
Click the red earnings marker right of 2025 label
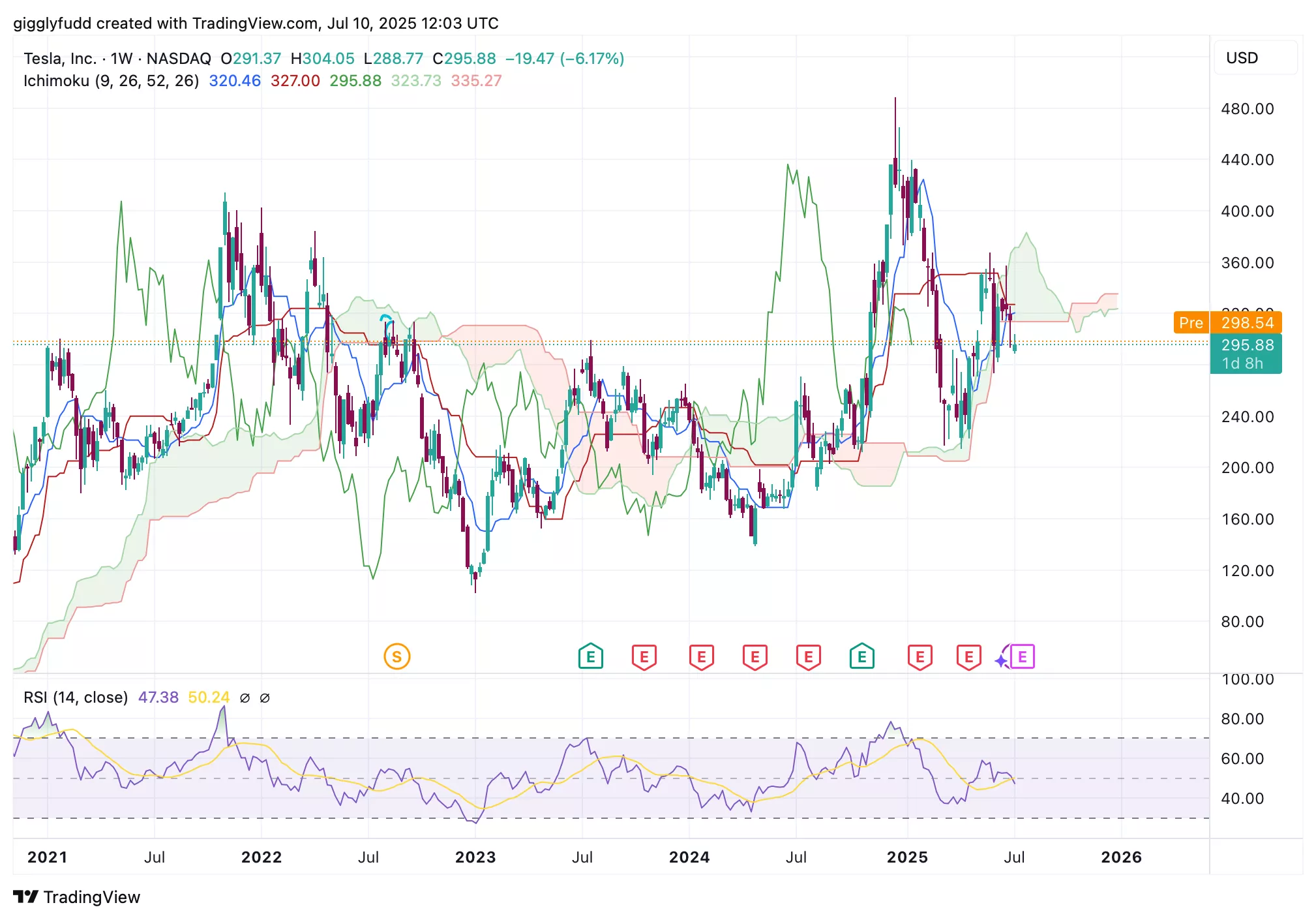[920, 656]
